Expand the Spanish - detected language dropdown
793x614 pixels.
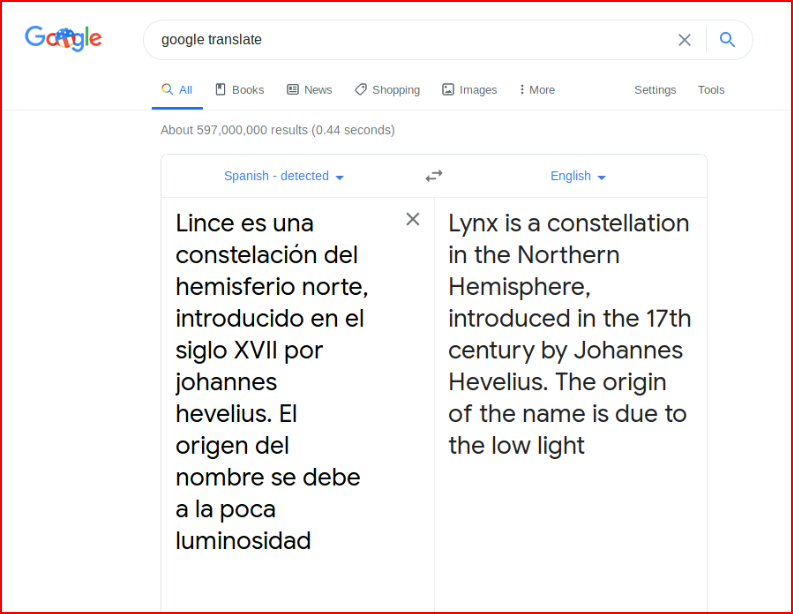pos(284,176)
